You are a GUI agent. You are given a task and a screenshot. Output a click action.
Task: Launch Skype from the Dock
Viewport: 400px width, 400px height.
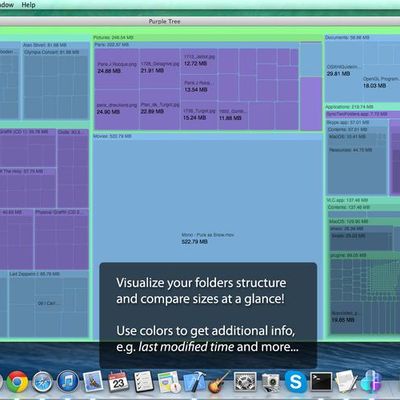tap(296, 381)
